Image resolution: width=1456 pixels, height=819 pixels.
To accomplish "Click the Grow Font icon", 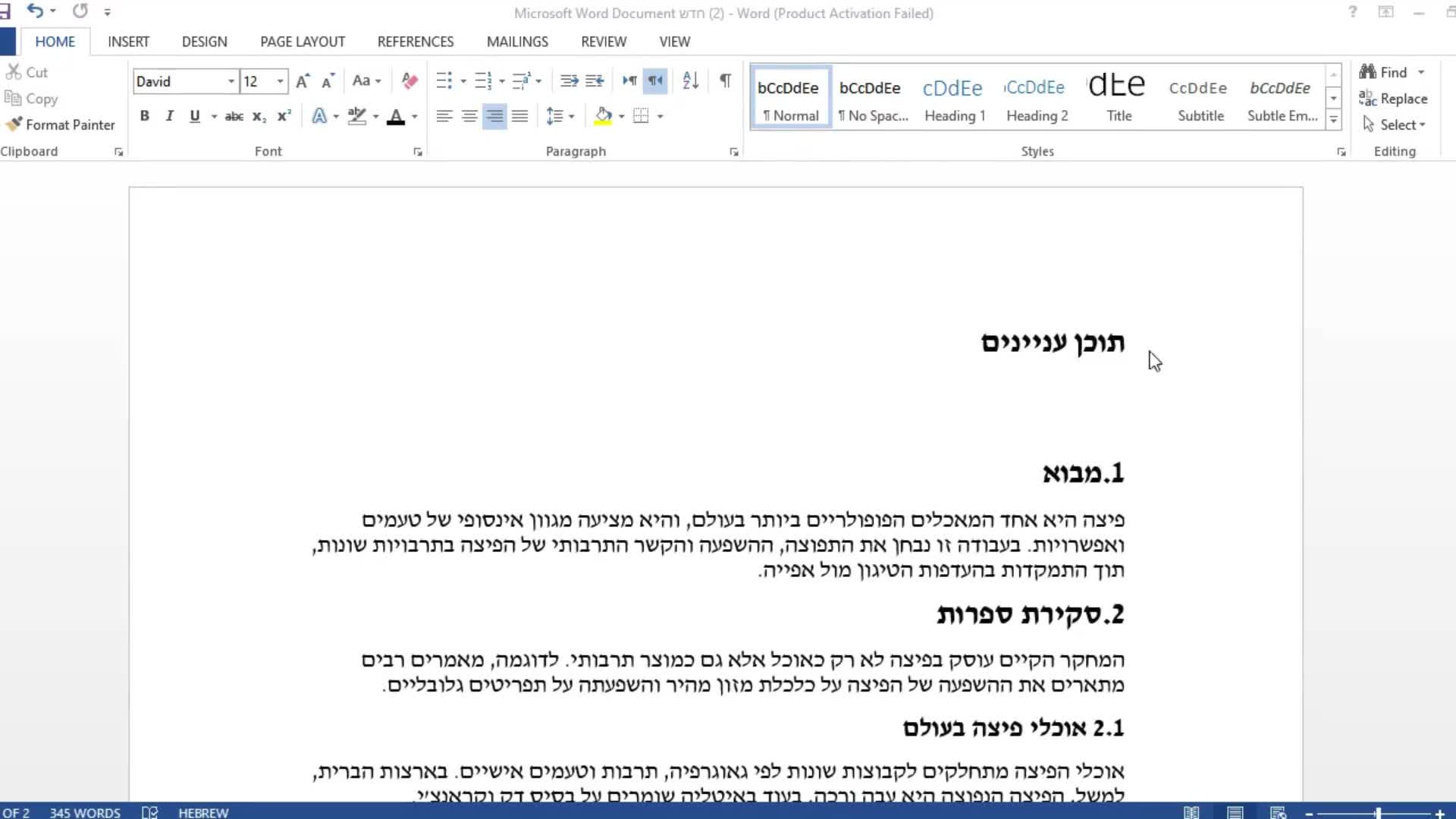I will pos(303,81).
